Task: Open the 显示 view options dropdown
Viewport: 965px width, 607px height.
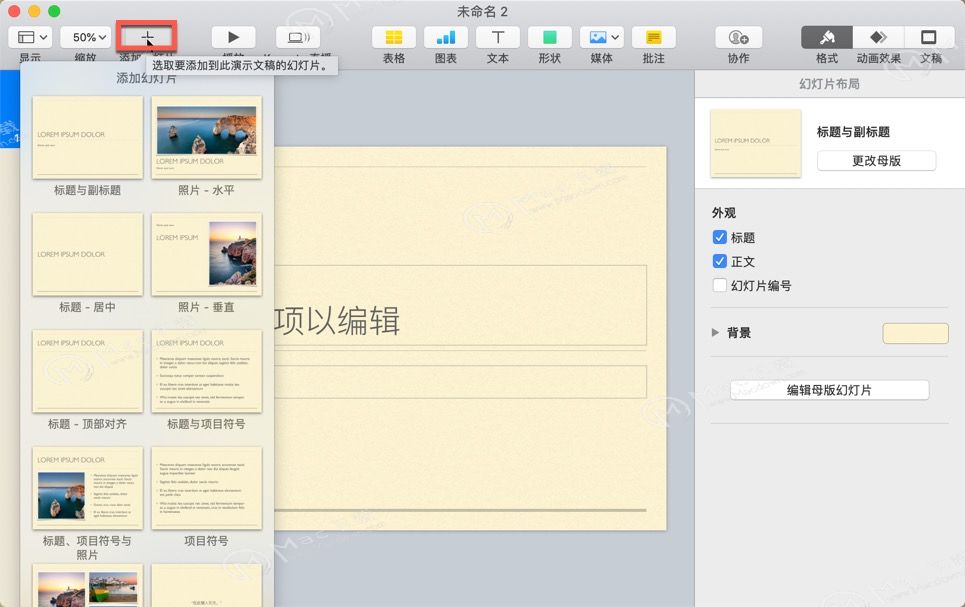Action: click(30, 37)
